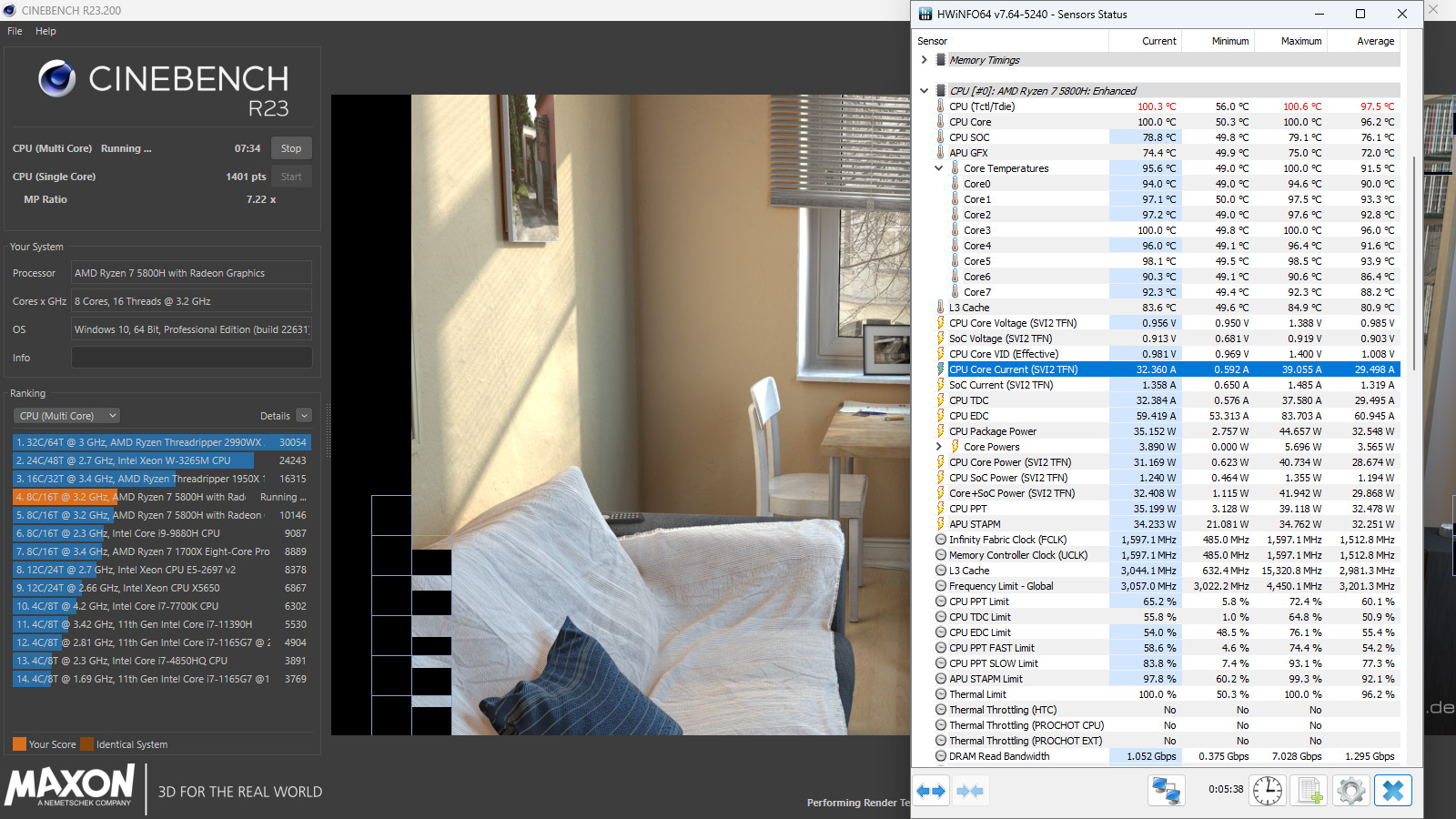
Task: Click the DRAM Read Bandwidth icon
Action: click(x=941, y=756)
